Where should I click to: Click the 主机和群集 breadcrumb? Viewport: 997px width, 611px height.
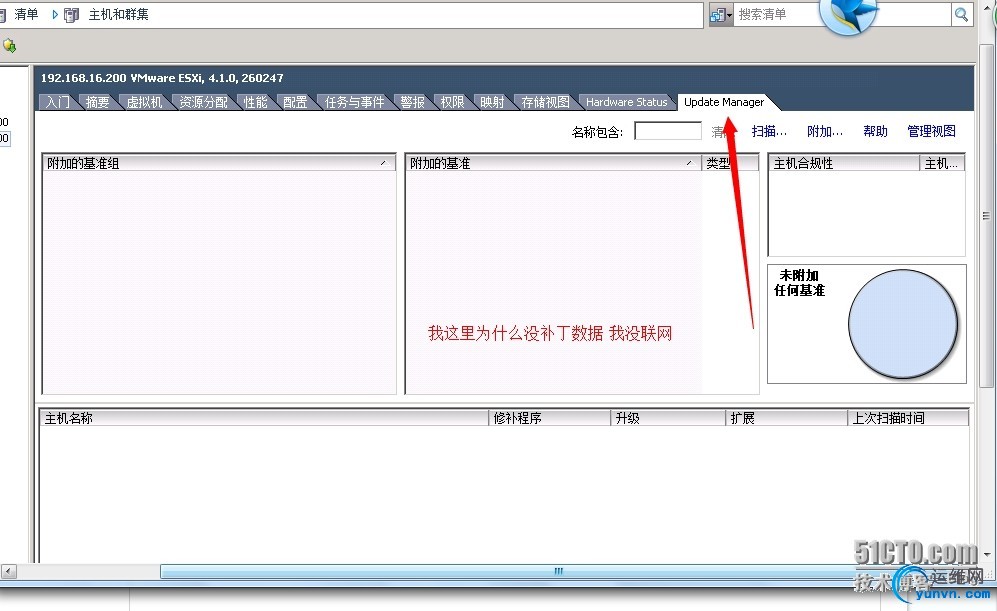(x=118, y=15)
